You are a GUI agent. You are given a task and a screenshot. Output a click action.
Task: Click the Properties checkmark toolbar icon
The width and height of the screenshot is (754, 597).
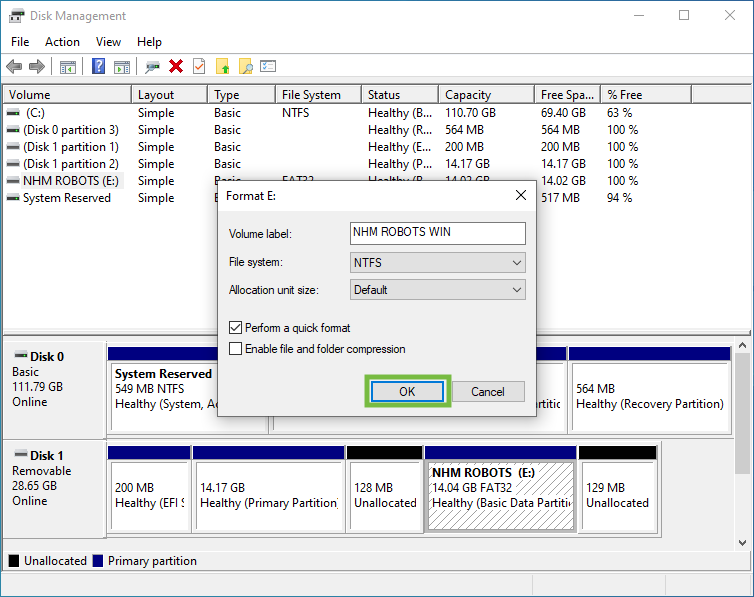[x=199, y=66]
